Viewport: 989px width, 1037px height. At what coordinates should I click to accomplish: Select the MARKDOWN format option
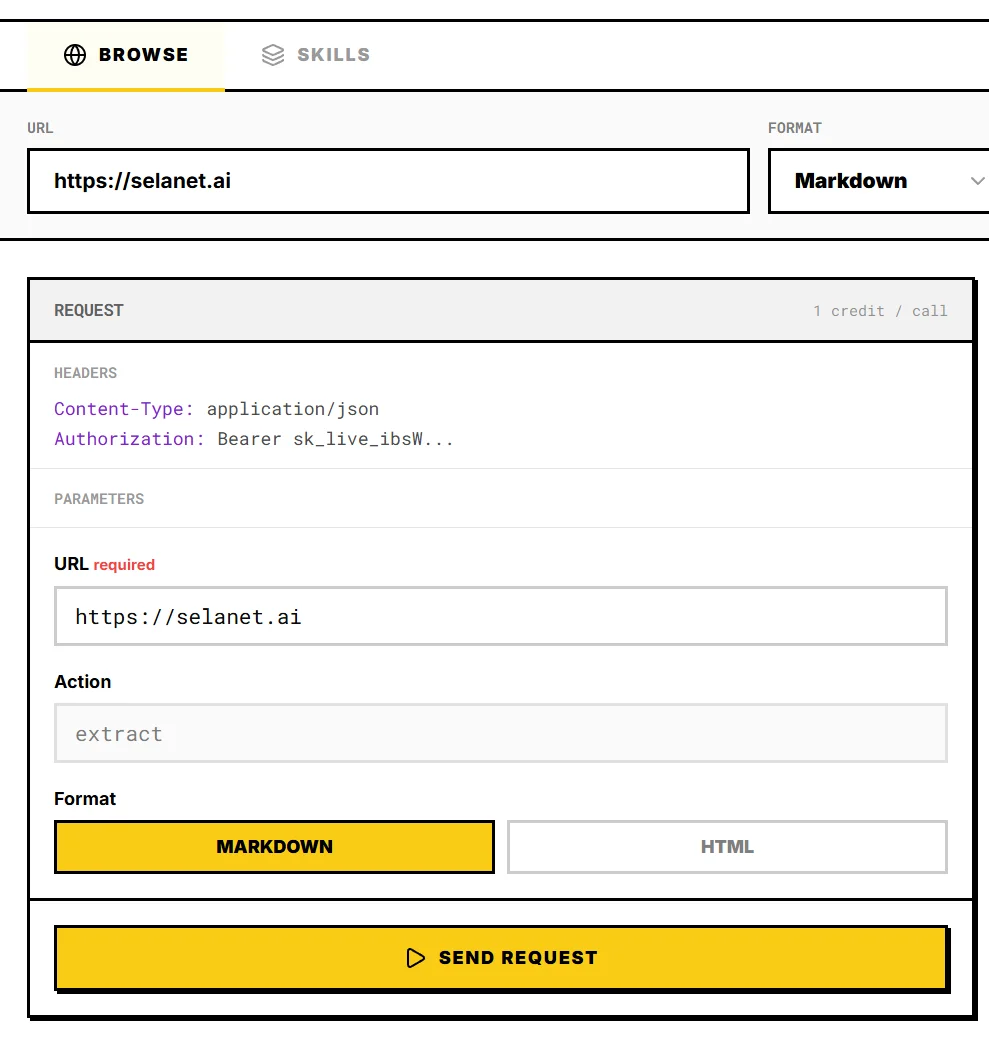pyautogui.click(x=274, y=847)
